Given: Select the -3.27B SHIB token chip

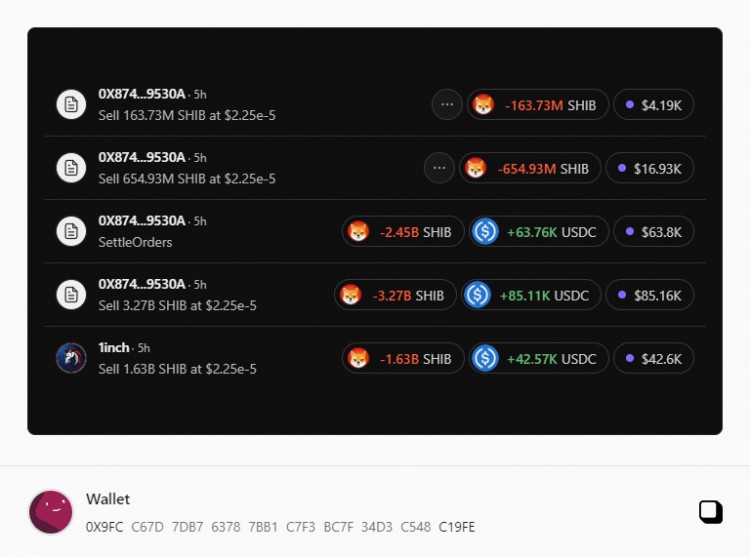Looking at the screenshot, I should (395, 295).
